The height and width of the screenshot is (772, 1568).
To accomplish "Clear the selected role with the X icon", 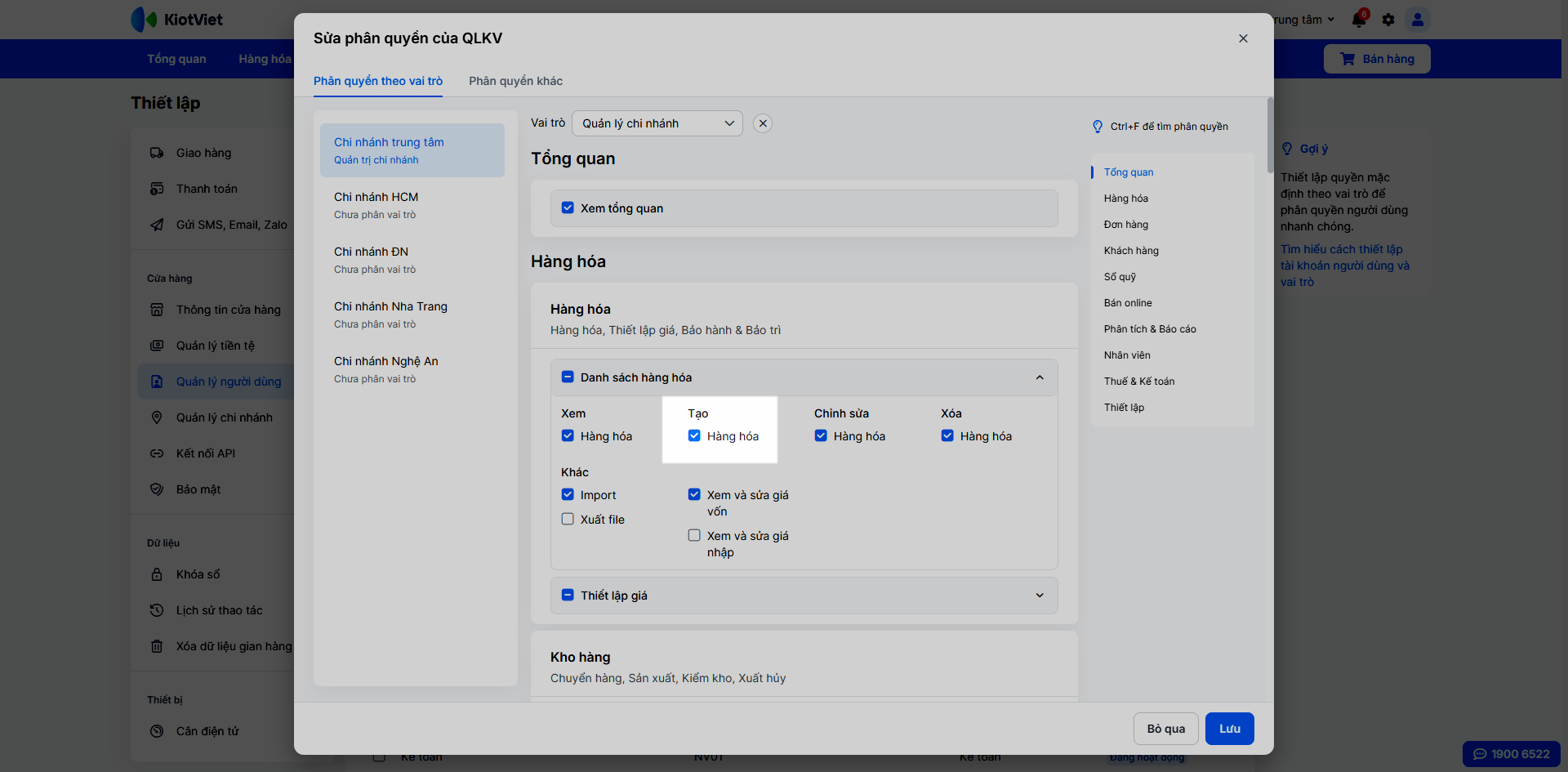I will click(763, 123).
